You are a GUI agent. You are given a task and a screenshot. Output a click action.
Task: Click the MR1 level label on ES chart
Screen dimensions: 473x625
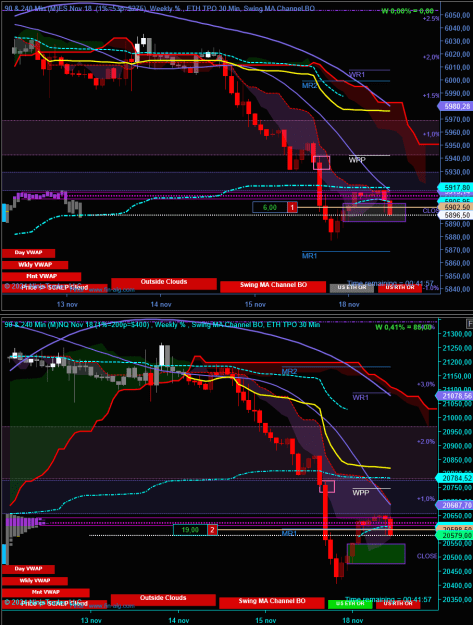pos(309,256)
